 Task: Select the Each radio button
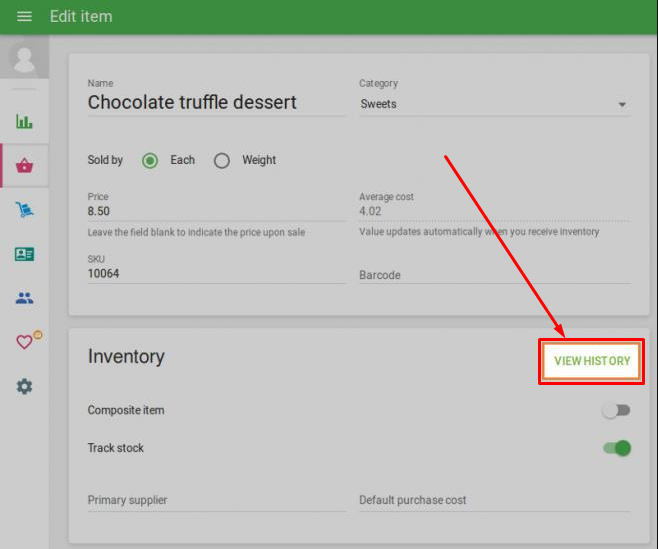point(150,160)
